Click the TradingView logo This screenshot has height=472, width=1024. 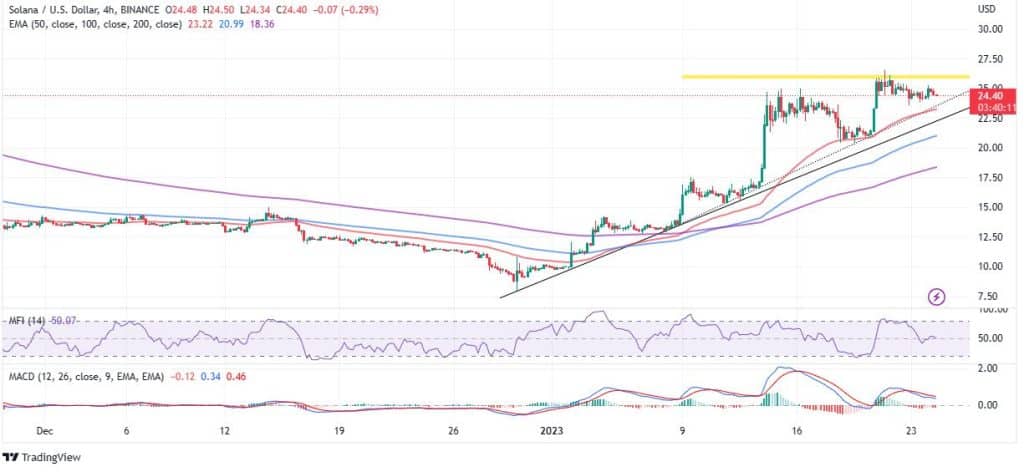pos(42,458)
